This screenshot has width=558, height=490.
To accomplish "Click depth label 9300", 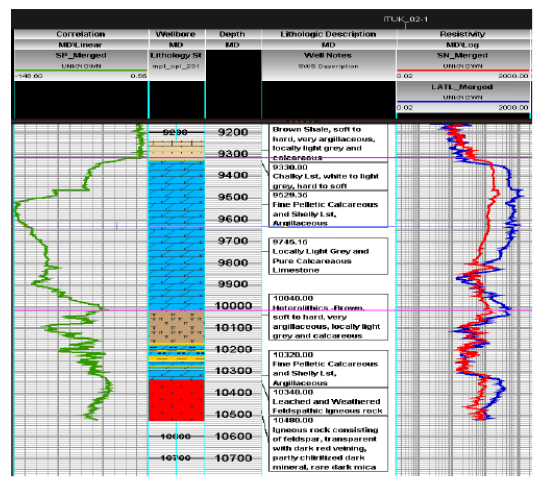I will click(233, 154).
